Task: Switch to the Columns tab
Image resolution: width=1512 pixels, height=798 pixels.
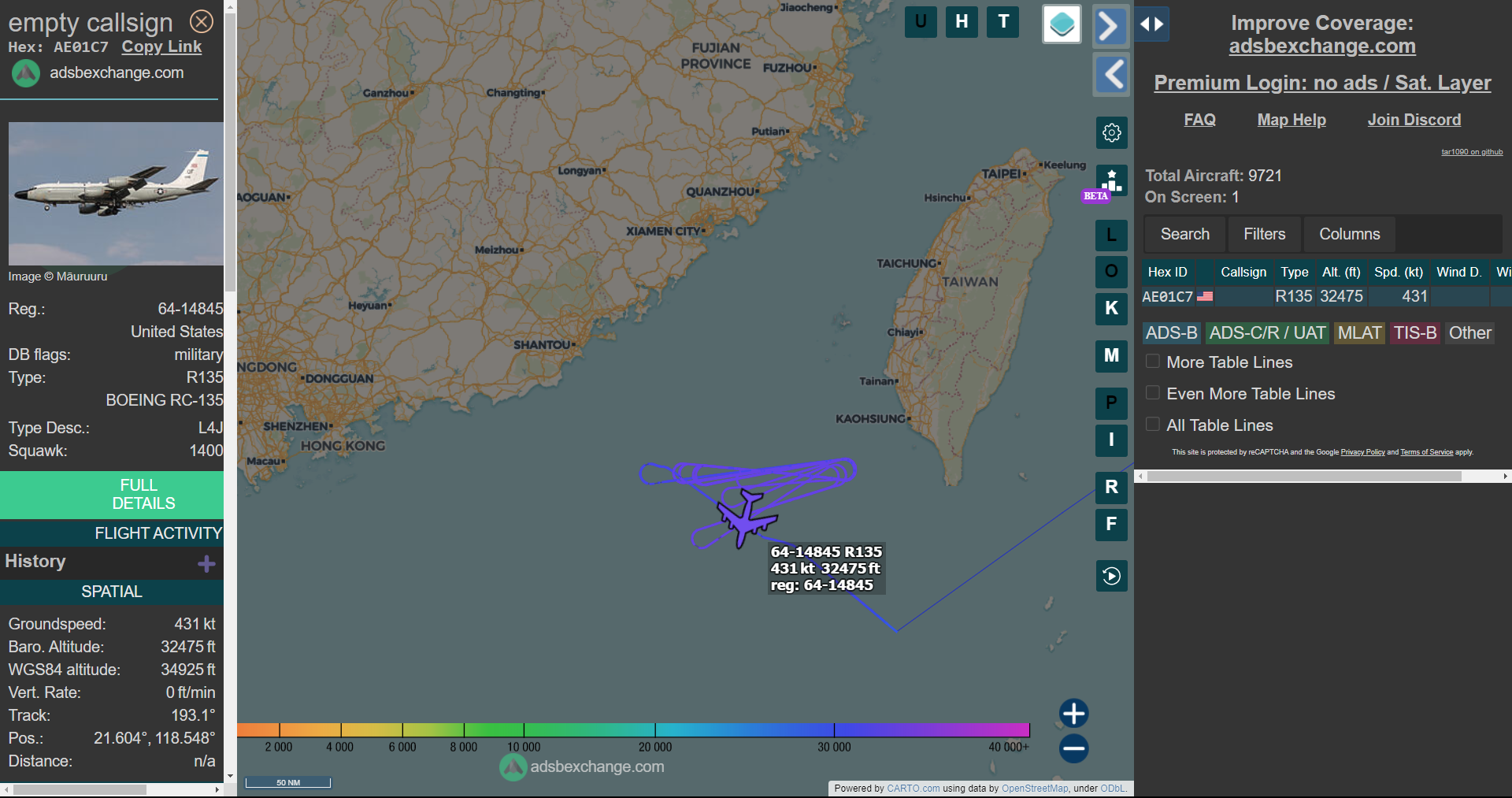Action: pyautogui.click(x=1349, y=234)
